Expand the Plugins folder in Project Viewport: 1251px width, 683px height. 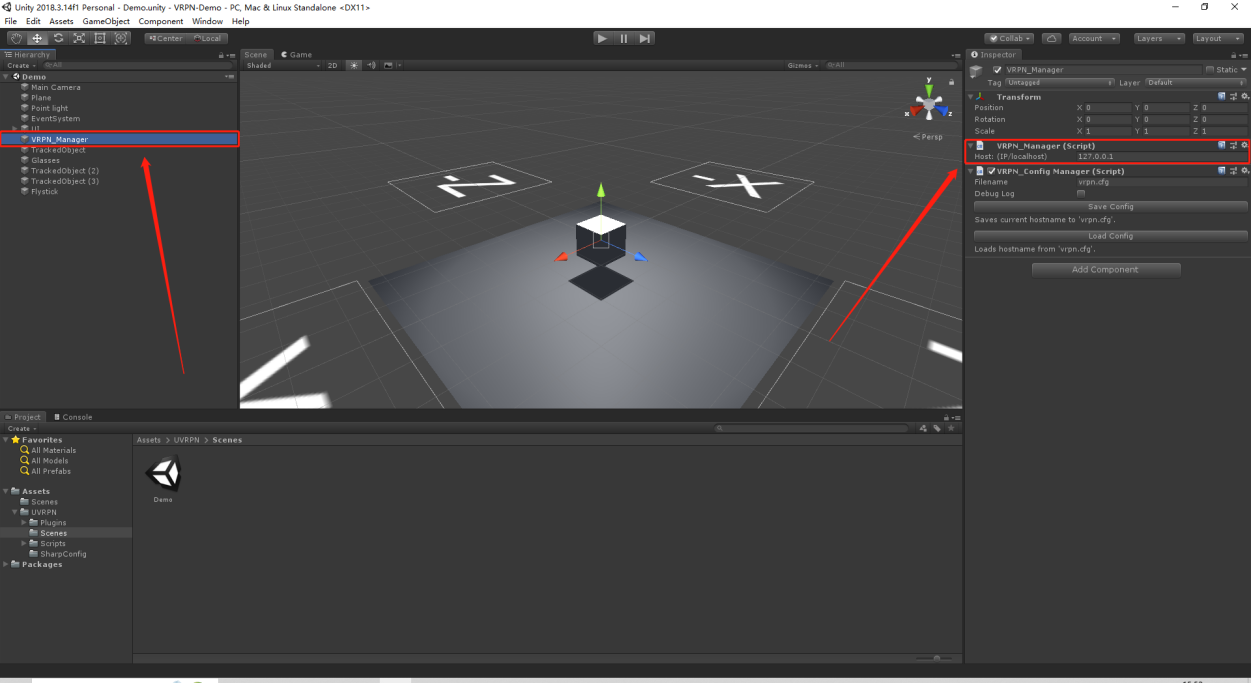coord(24,523)
